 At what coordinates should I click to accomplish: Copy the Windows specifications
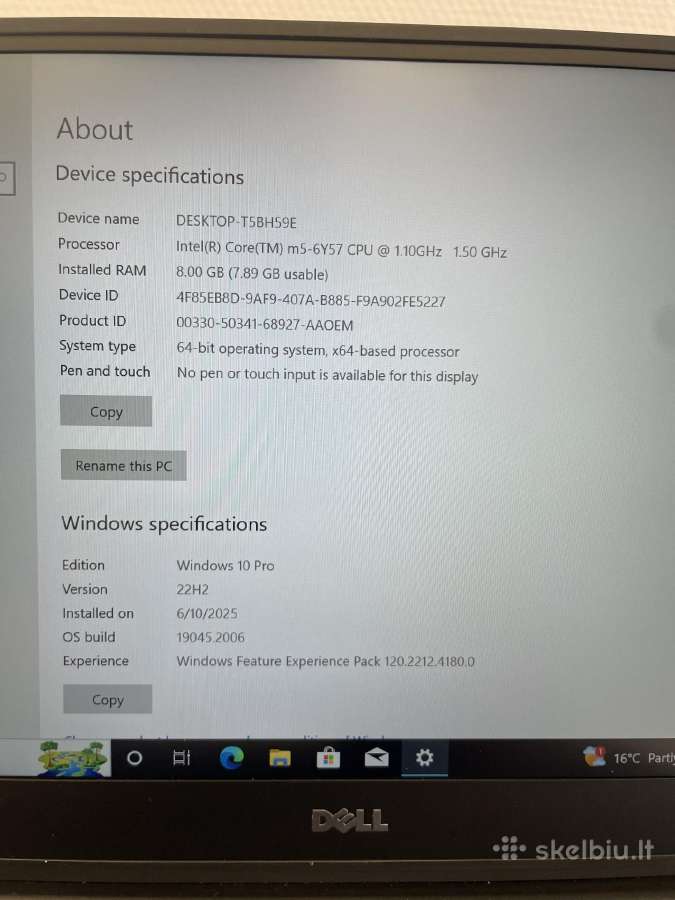(108, 700)
